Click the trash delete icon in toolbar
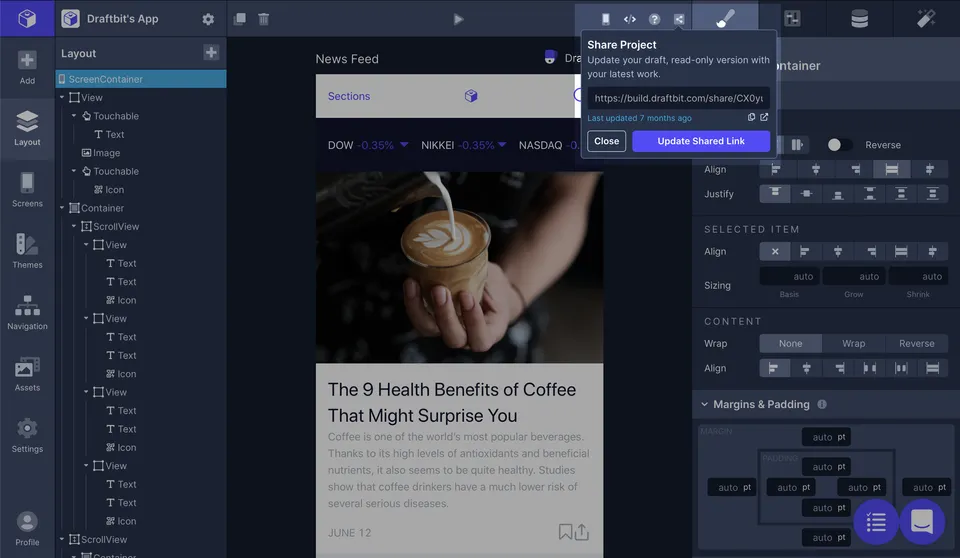 pos(263,19)
